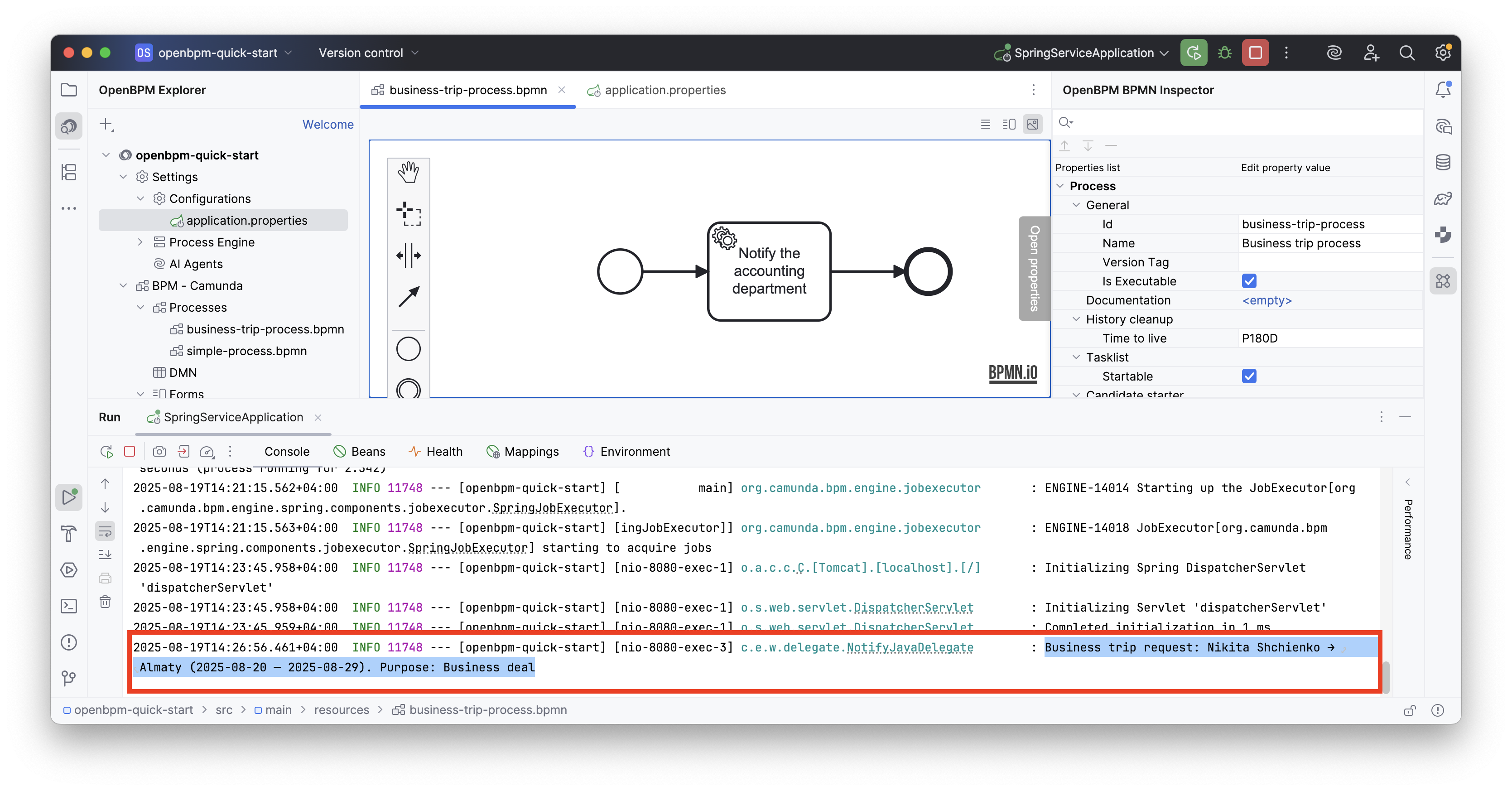Click the debug bug icon

tap(1224, 53)
